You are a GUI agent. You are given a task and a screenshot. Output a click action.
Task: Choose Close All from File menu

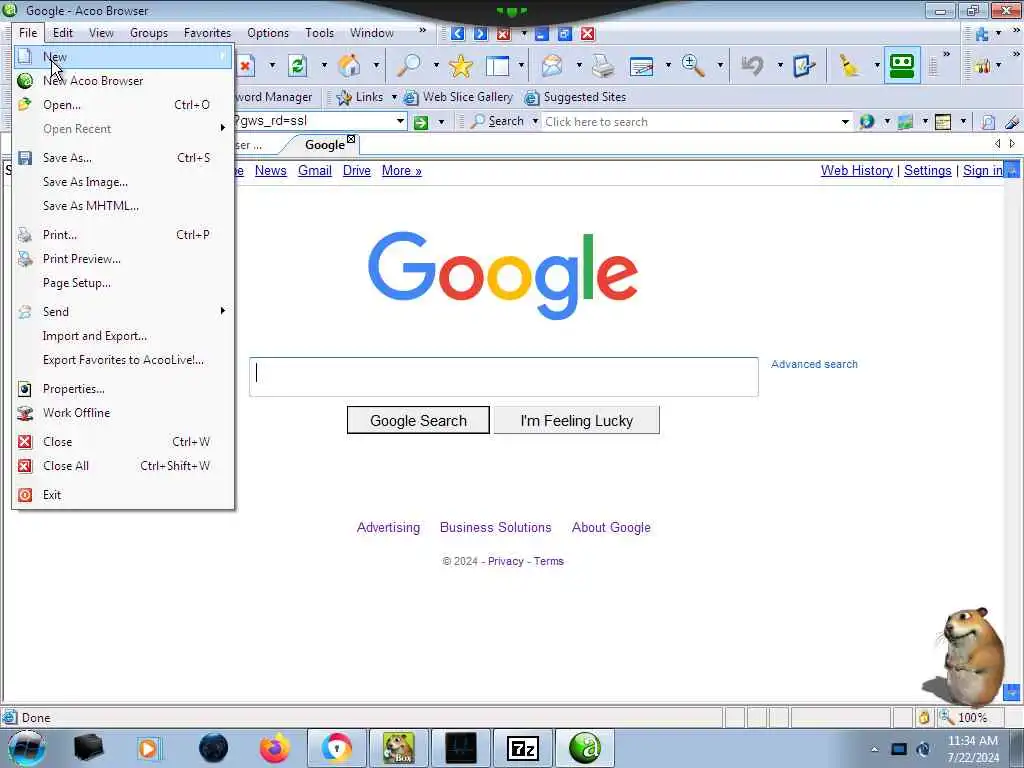(x=123, y=466)
